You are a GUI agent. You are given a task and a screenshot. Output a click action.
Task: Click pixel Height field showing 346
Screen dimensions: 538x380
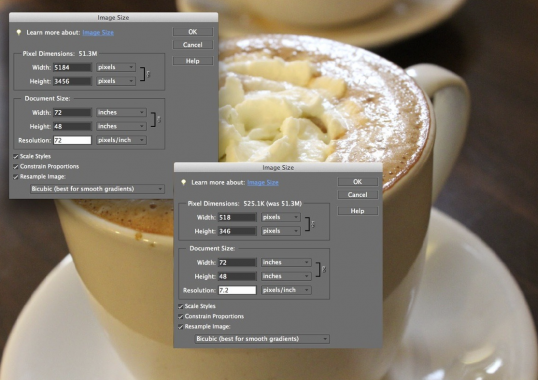tap(237, 231)
